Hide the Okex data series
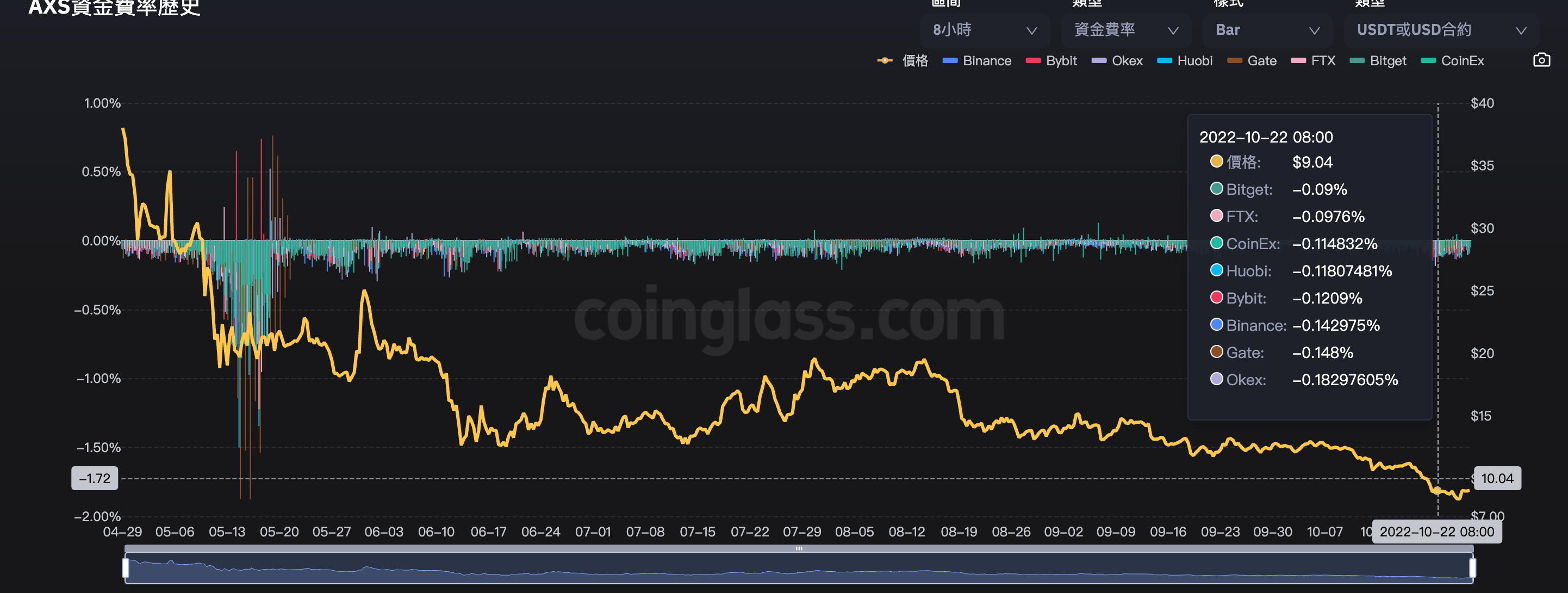 coord(1118,60)
